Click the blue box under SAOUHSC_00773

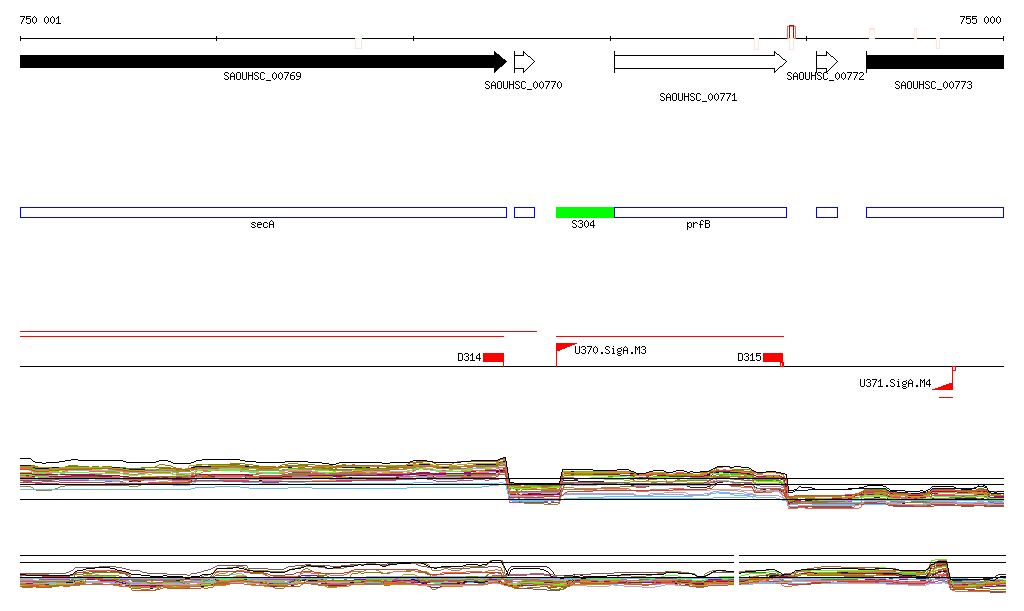pyautogui.click(x=935, y=213)
